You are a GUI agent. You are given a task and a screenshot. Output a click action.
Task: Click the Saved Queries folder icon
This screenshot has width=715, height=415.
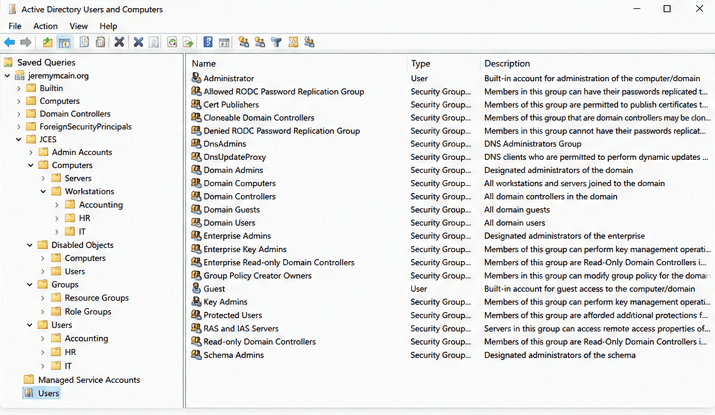[x=9, y=62]
